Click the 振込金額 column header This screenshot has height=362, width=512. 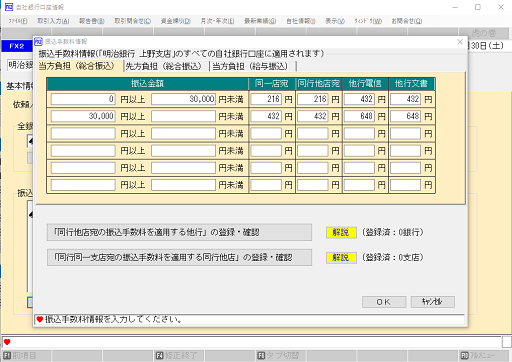(148, 84)
